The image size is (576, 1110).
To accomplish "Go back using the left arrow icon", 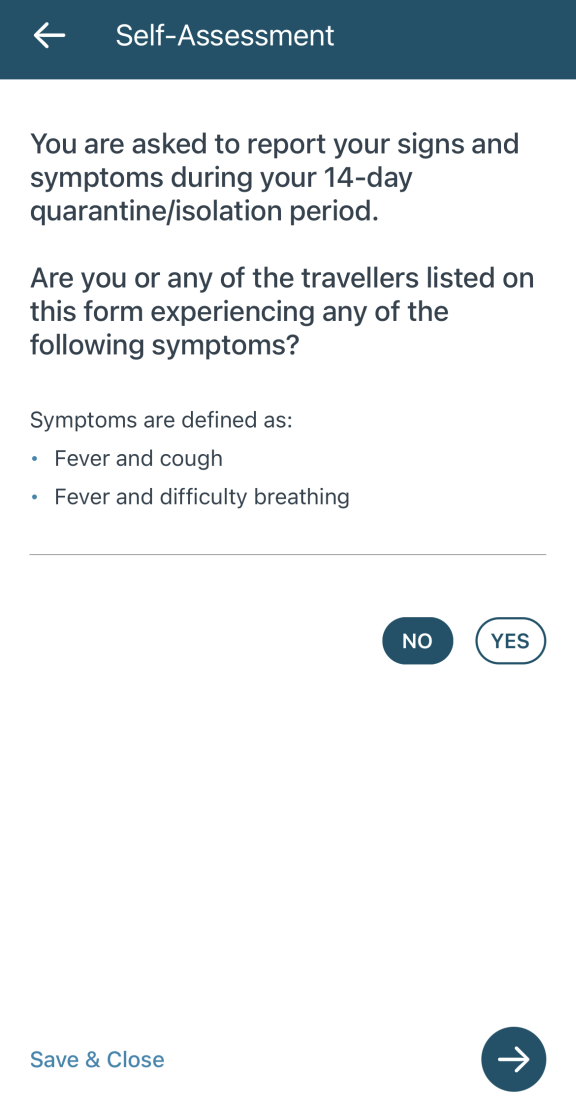I will pos(49,35).
